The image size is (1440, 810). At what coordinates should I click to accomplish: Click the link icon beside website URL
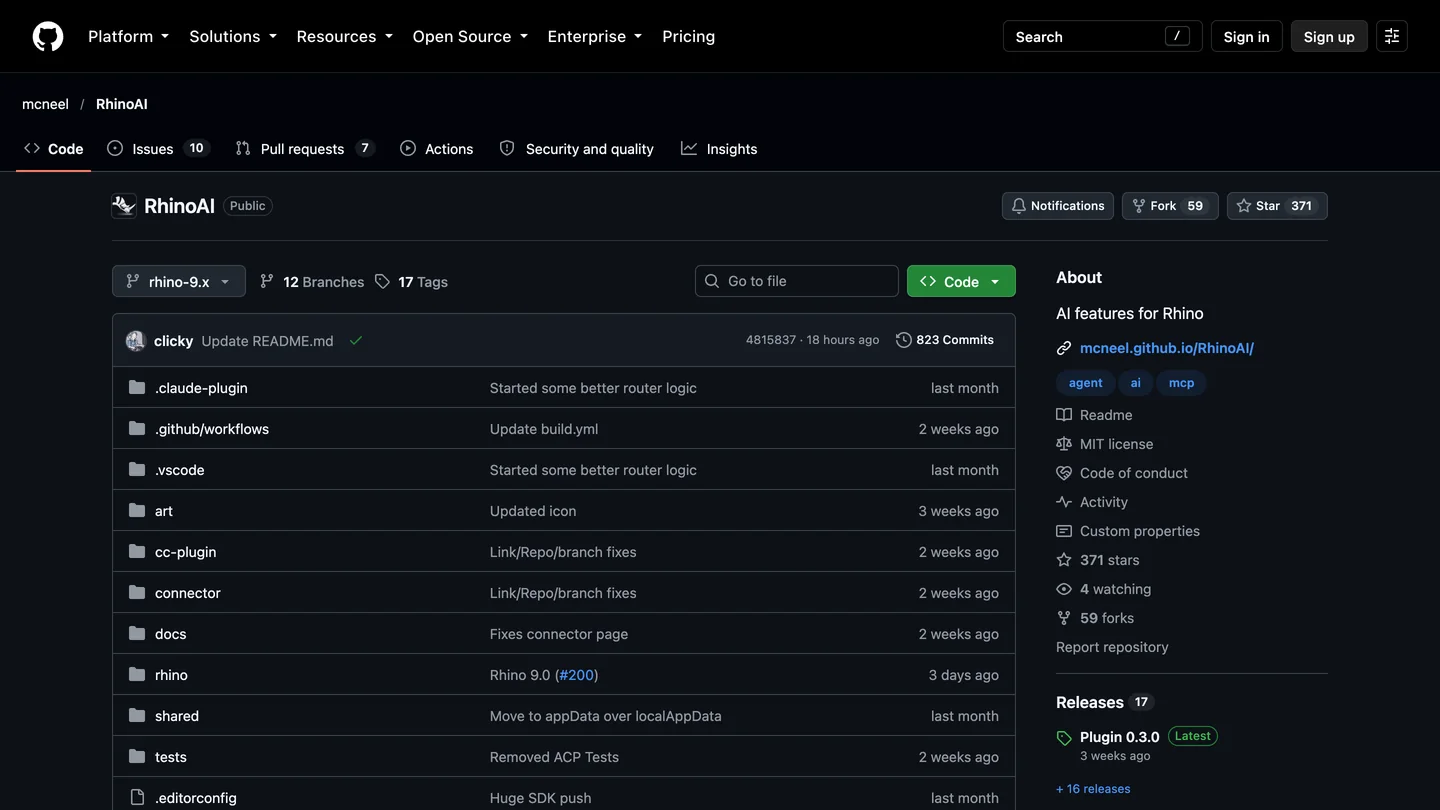pos(1064,349)
